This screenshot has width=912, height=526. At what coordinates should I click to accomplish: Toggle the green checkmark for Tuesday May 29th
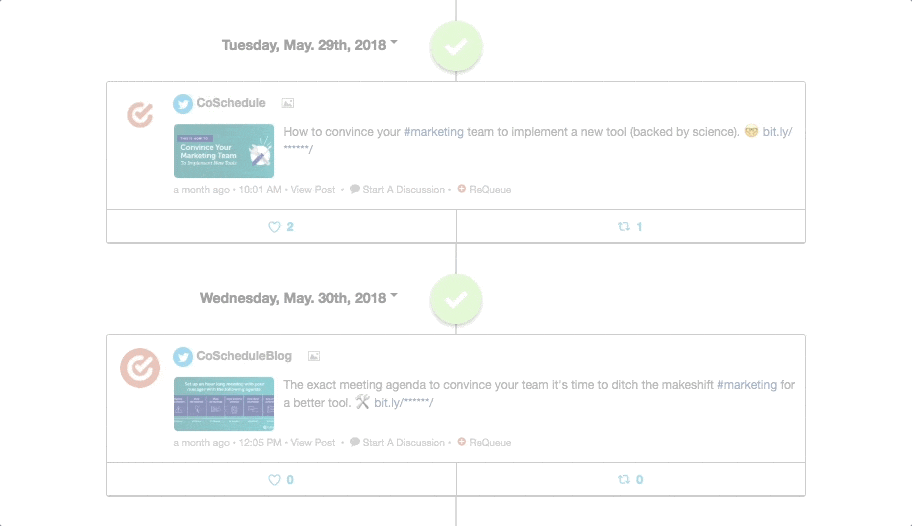coord(456,47)
